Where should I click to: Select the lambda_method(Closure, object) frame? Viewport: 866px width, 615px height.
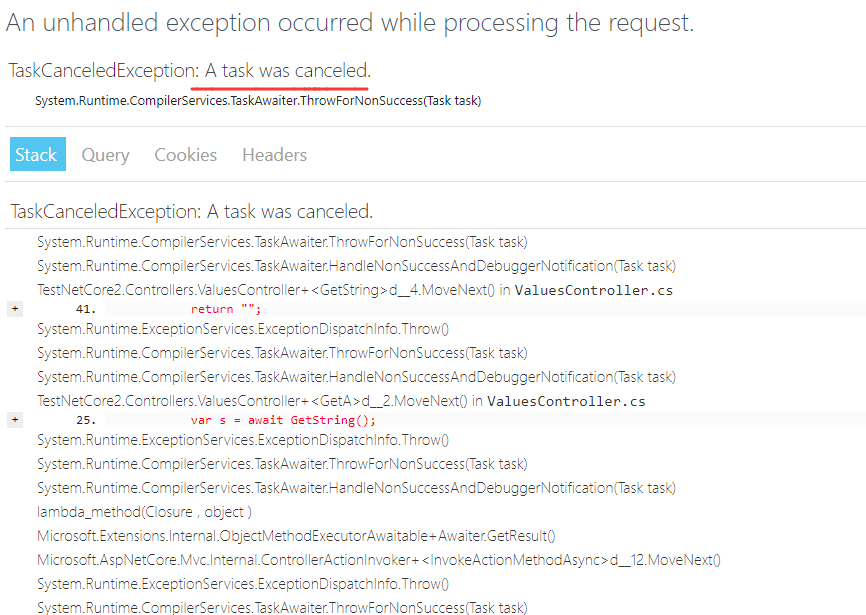144,512
